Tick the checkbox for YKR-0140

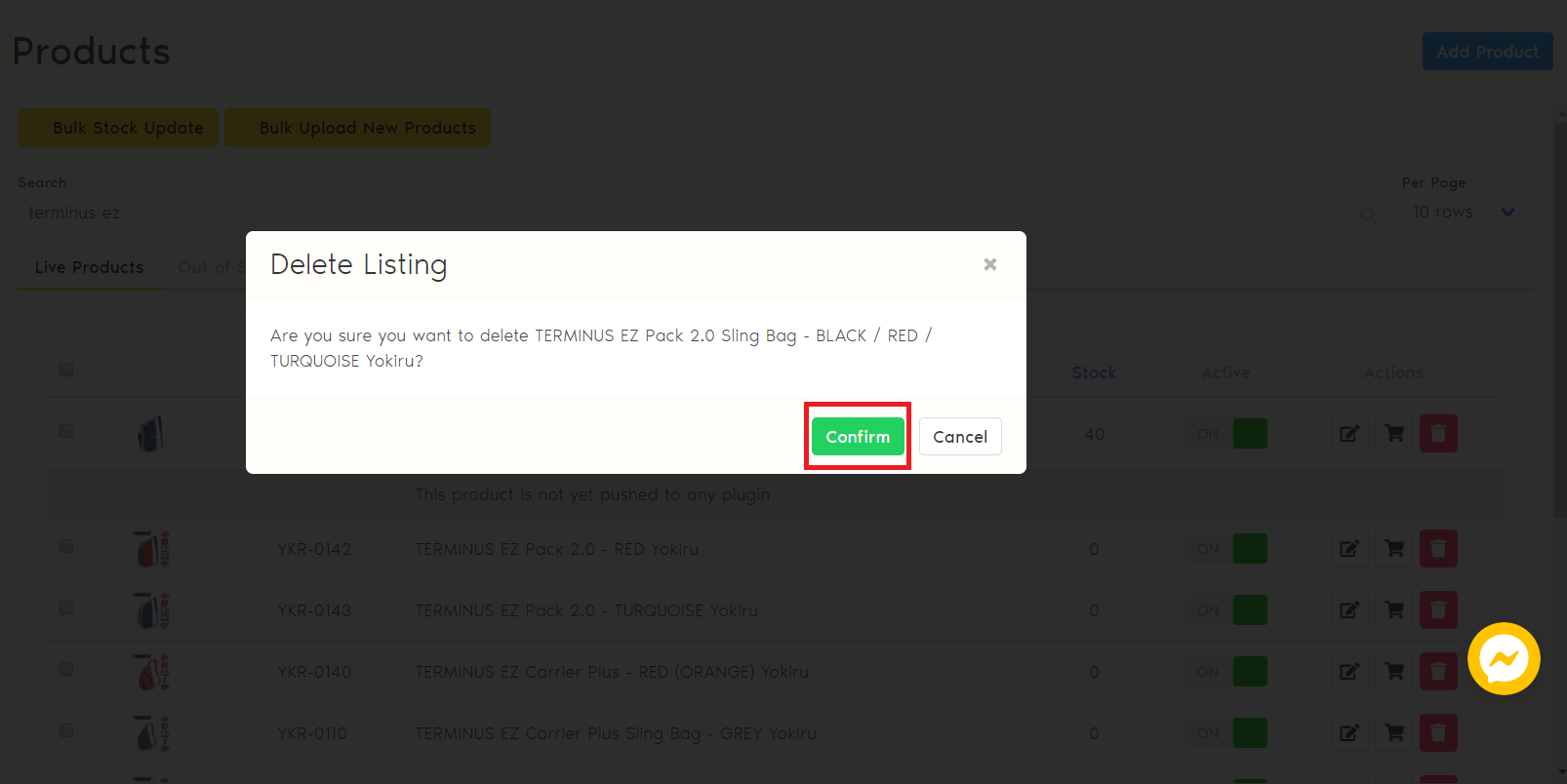pos(66,669)
